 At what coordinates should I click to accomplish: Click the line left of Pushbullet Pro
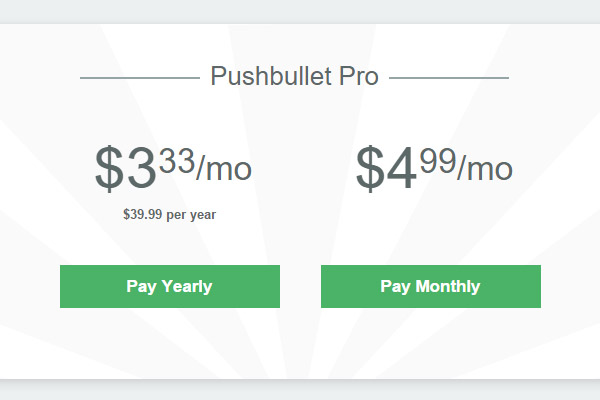140,78
